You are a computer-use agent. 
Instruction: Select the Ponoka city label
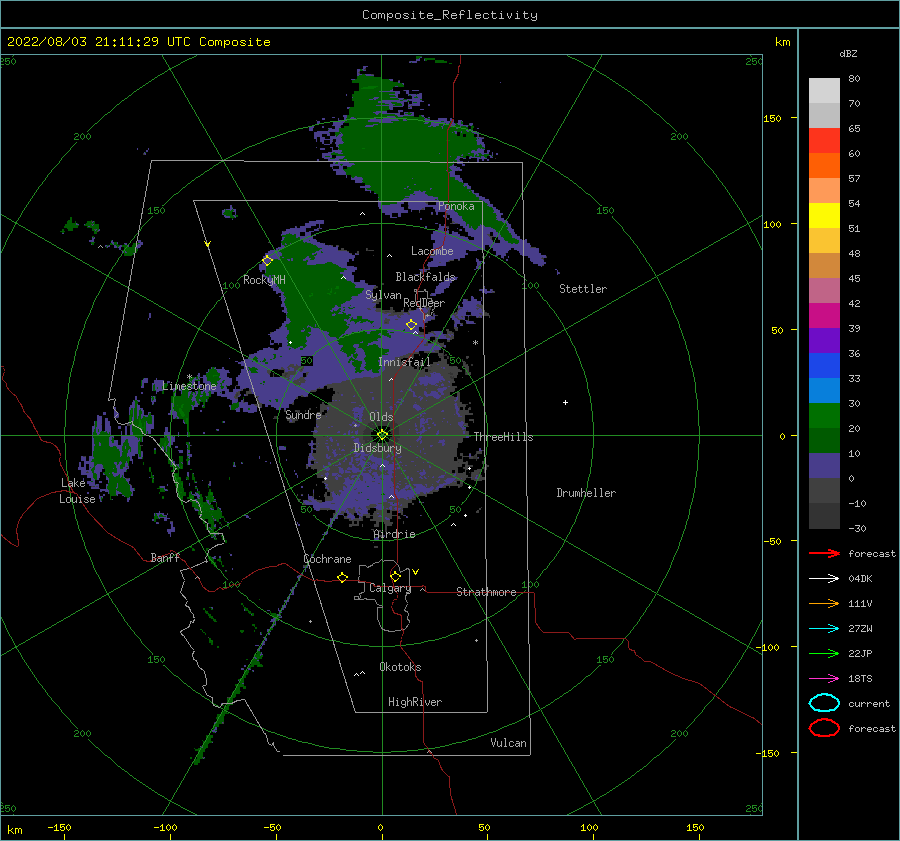456,206
